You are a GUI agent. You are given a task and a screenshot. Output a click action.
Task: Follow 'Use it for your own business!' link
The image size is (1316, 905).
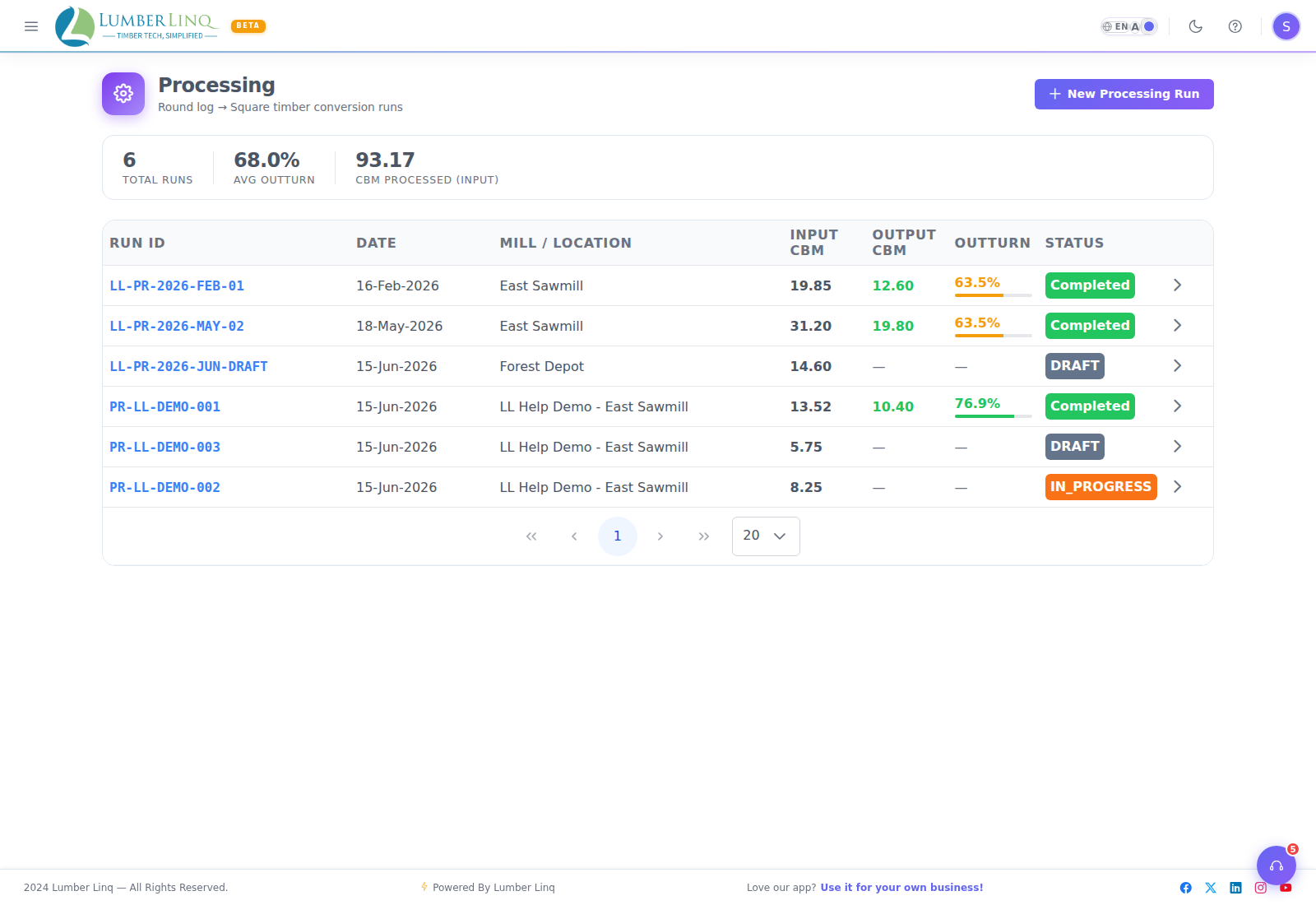point(901,888)
